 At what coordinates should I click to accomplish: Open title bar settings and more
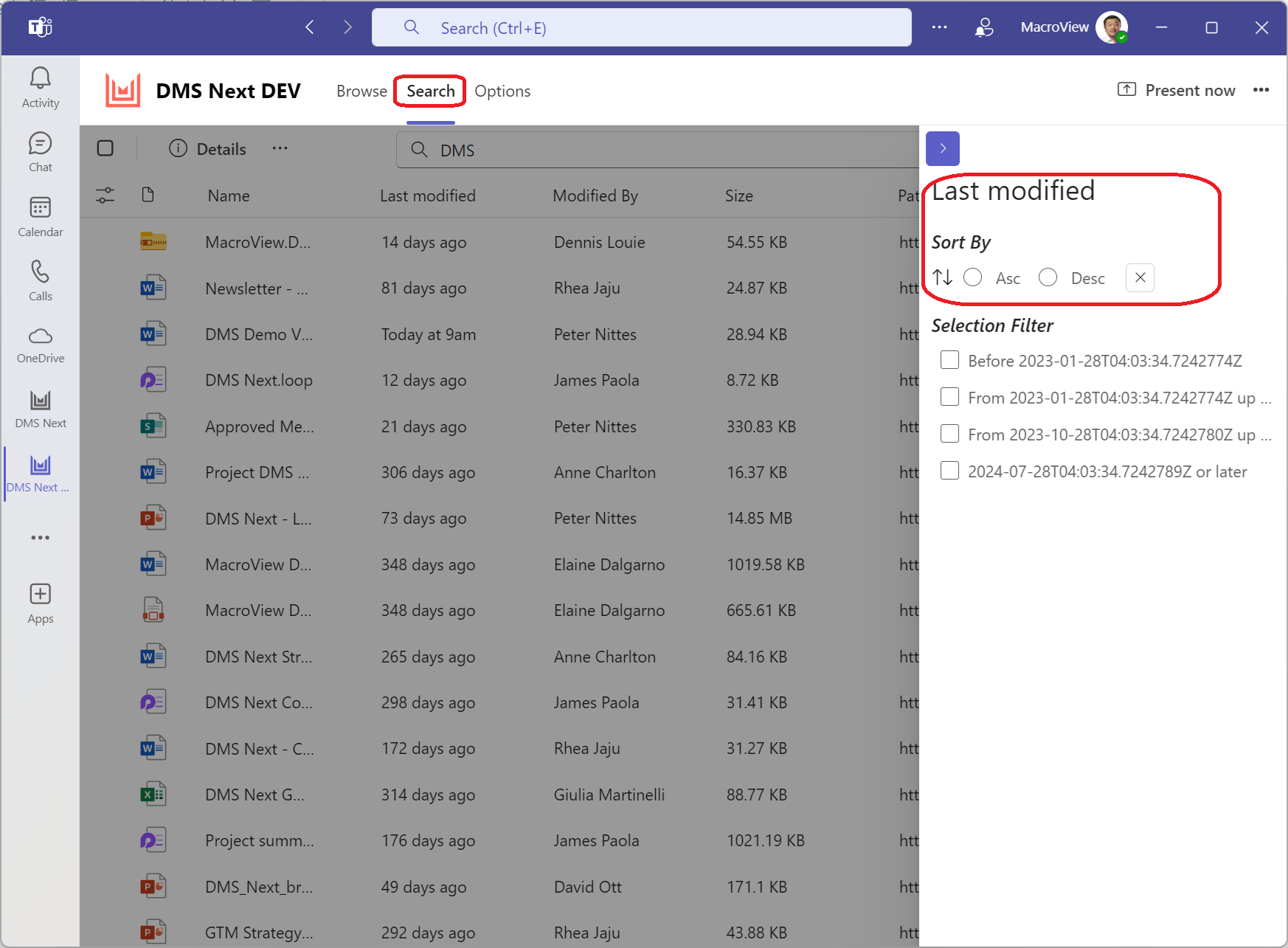[939, 27]
